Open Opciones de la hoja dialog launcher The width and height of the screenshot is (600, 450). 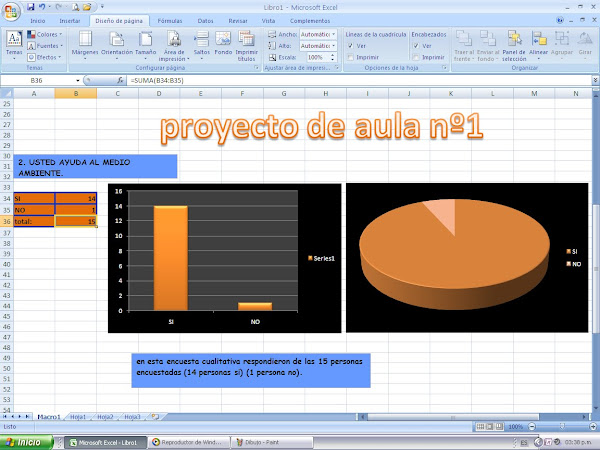[445, 68]
